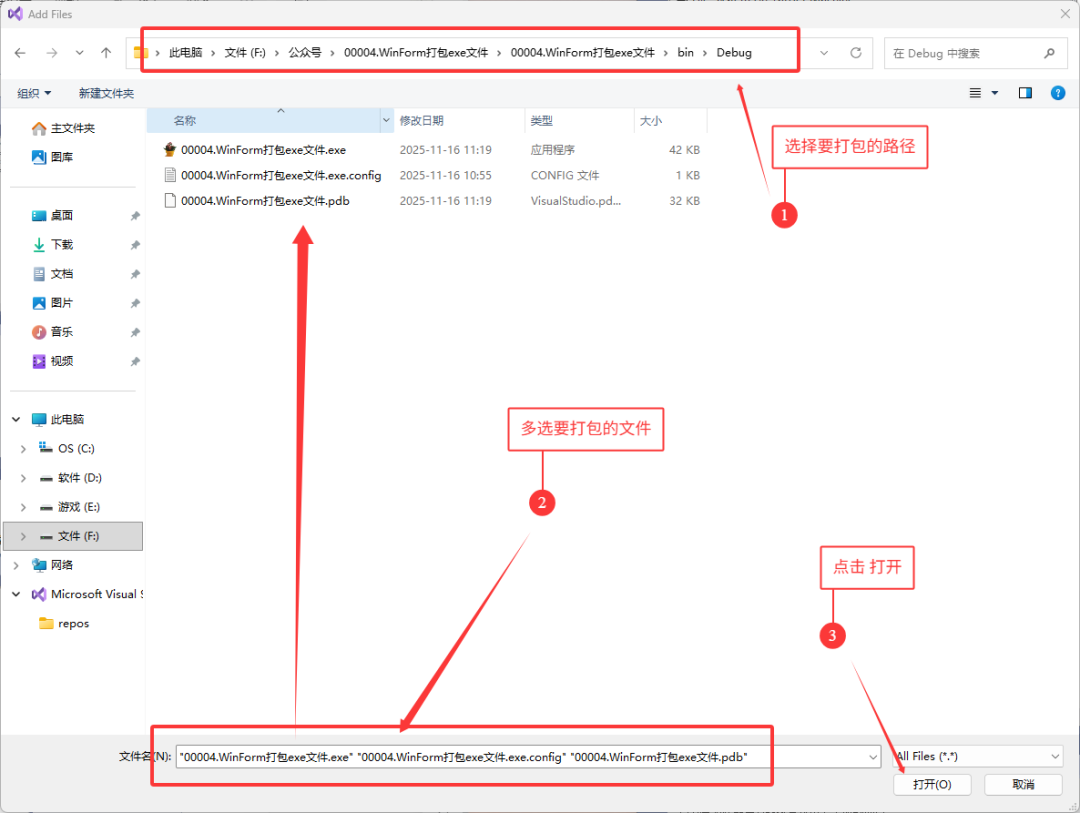Select 图库 in the sidebar
The width and height of the screenshot is (1080, 813).
pos(52,157)
